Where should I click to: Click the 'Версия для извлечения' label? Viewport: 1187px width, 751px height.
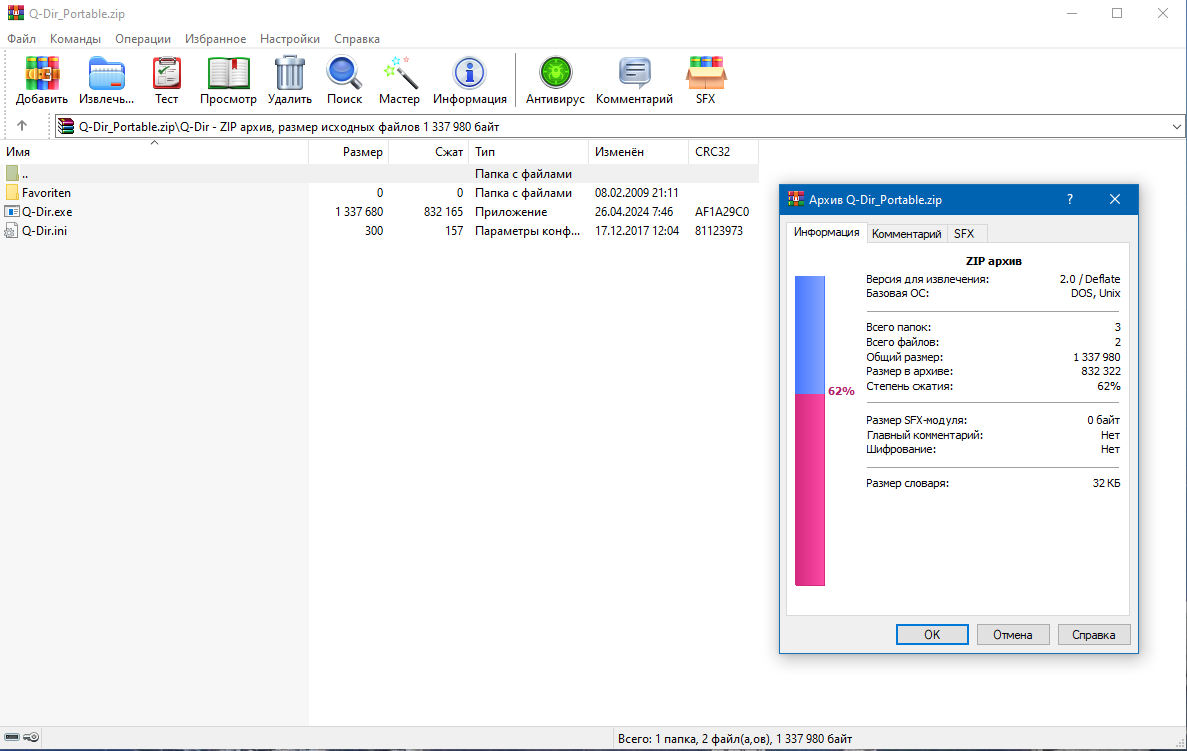click(x=927, y=279)
